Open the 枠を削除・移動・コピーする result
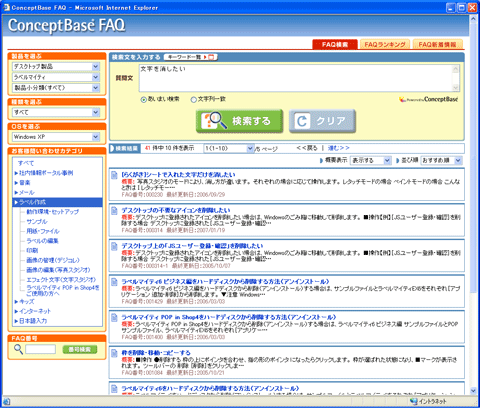Viewport: 480px width, 408px height. pos(156,353)
